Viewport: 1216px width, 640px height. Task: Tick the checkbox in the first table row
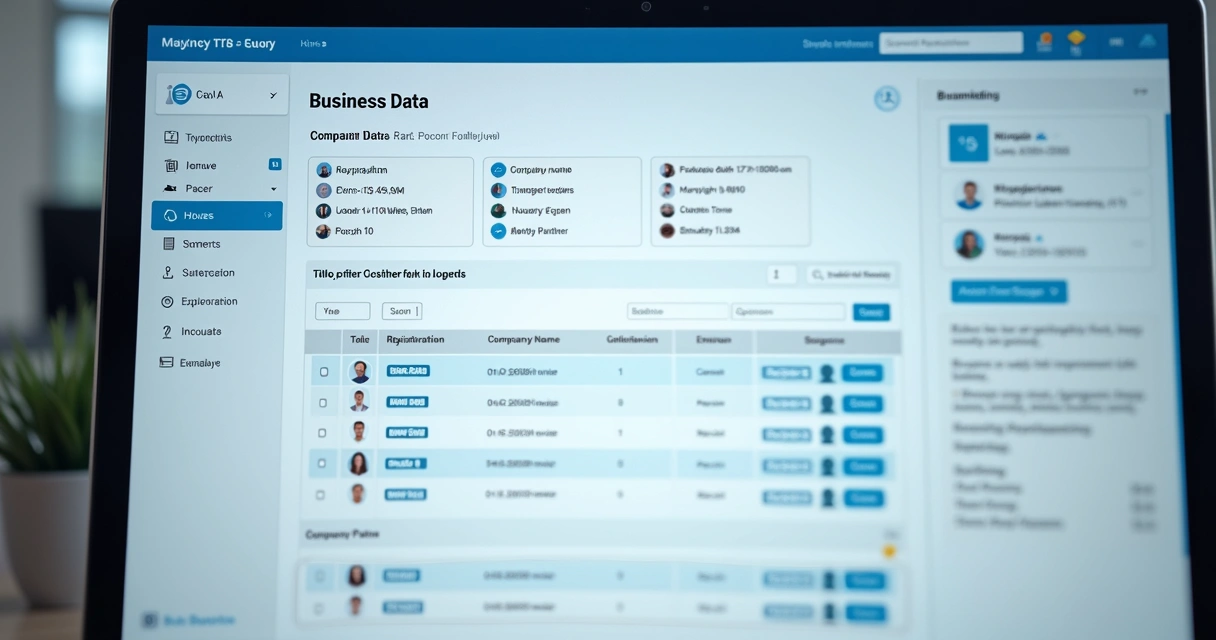click(x=323, y=372)
